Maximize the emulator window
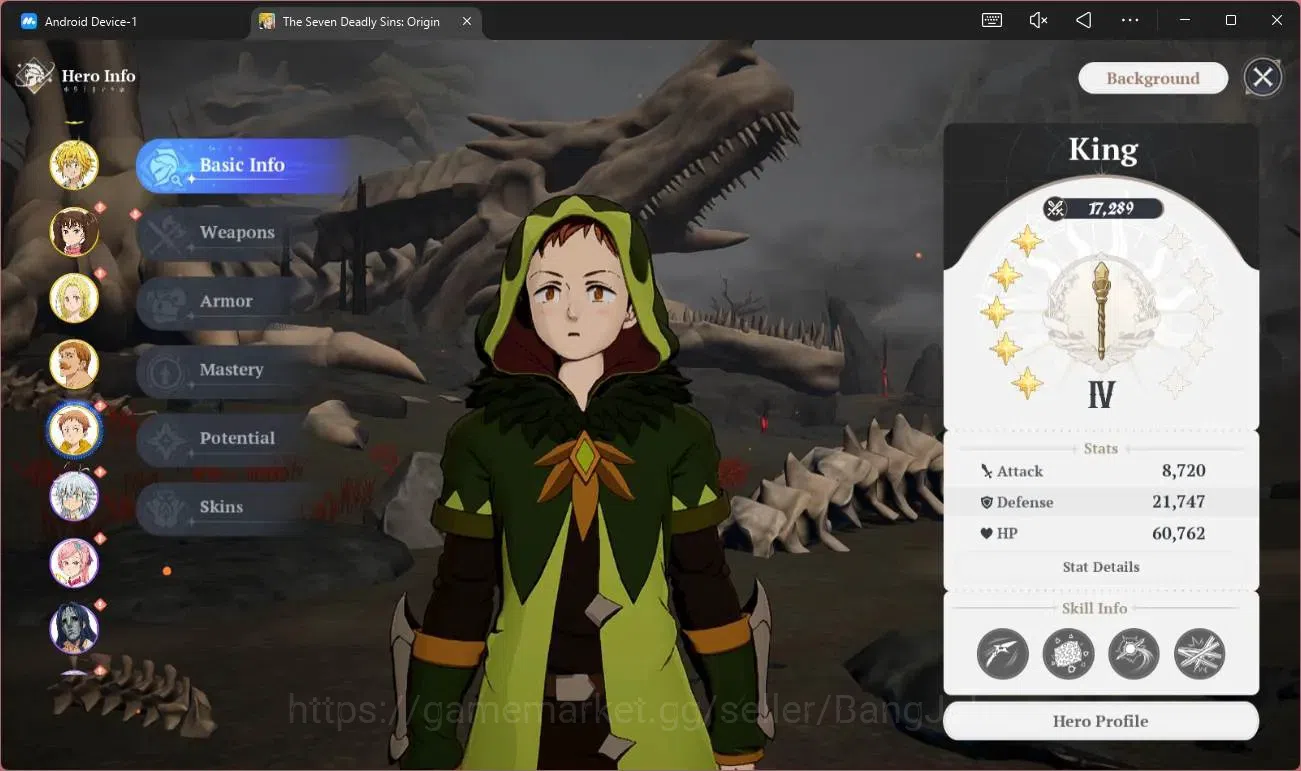Image resolution: width=1301 pixels, height=771 pixels. click(x=1231, y=20)
